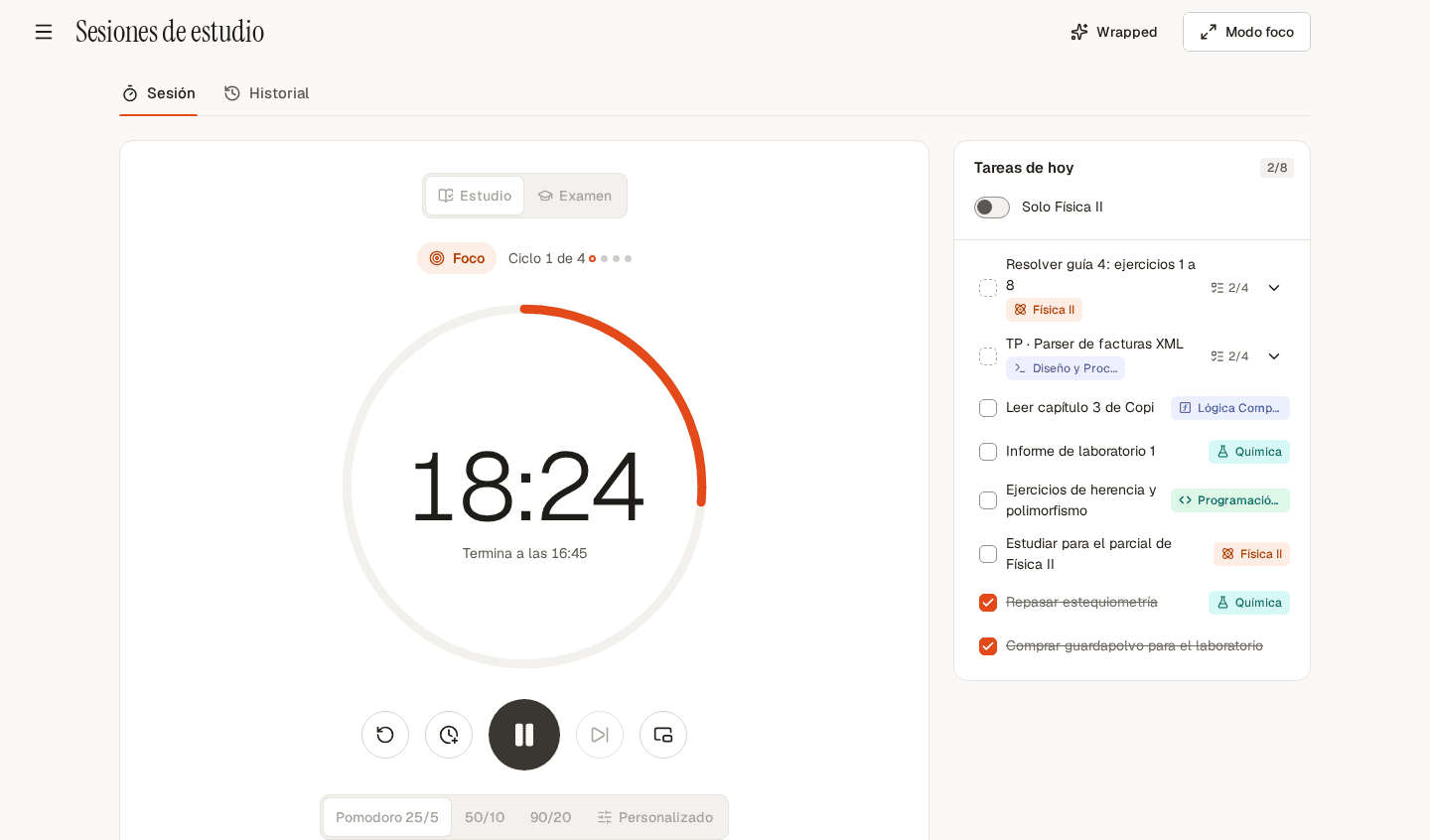Pause the running timer
Viewport: 1430px width, 840px height.
[524, 735]
